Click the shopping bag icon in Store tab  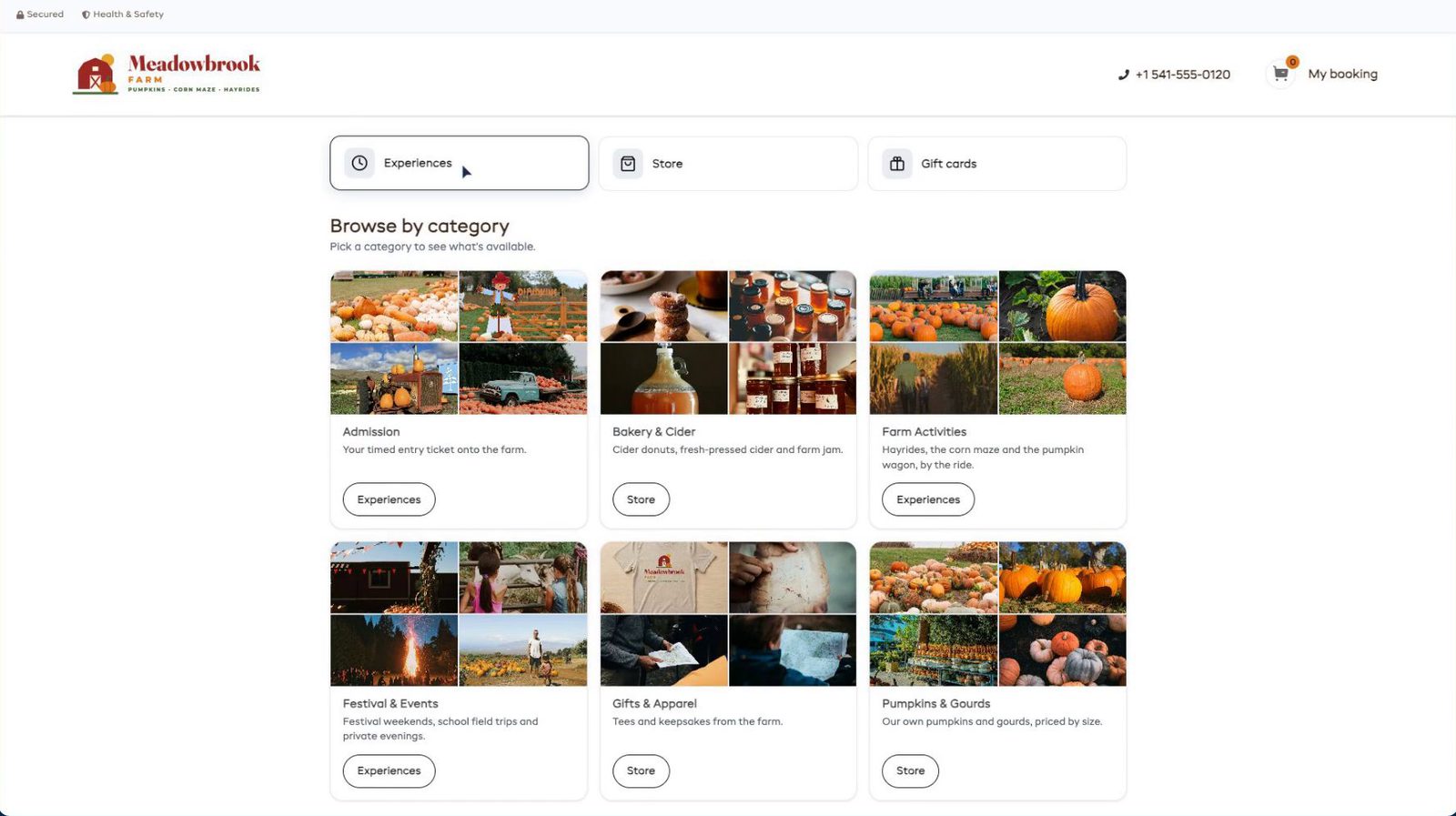628,164
